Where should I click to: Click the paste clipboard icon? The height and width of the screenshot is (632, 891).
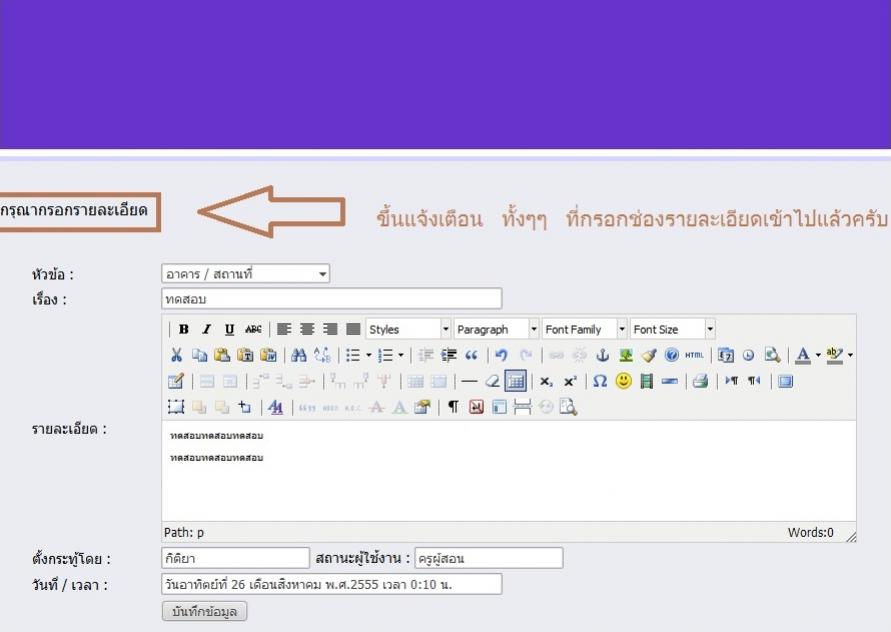pyautogui.click(x=222, y=355)
